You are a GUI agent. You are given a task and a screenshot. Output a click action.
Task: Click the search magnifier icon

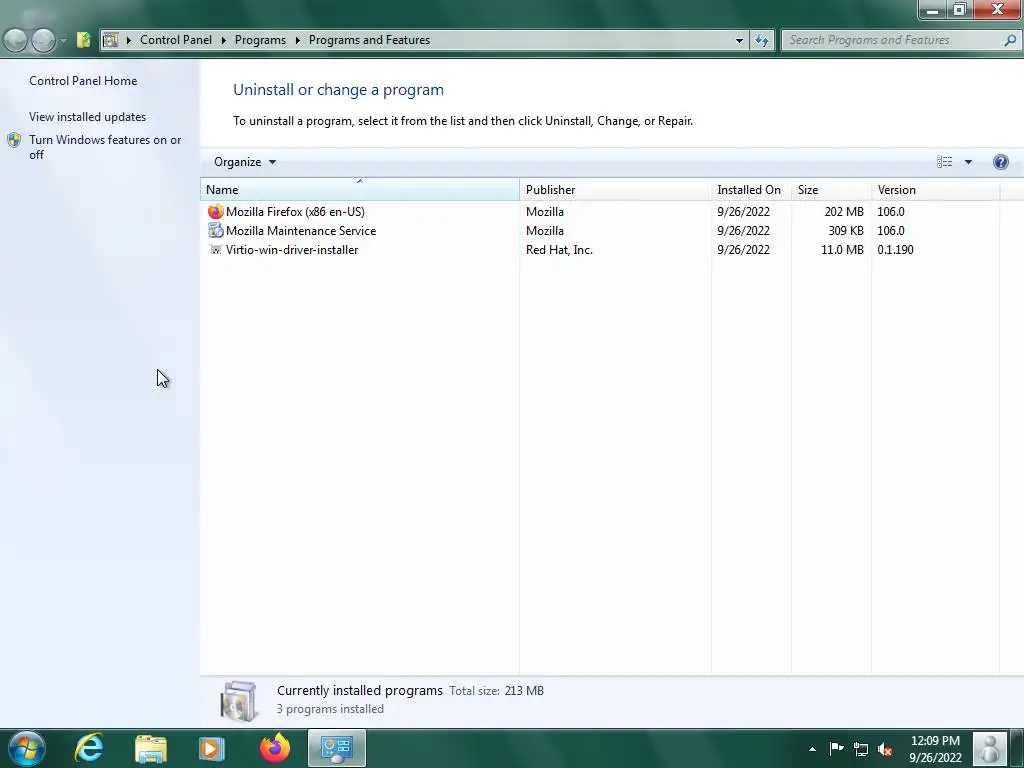click(1010, 40)
